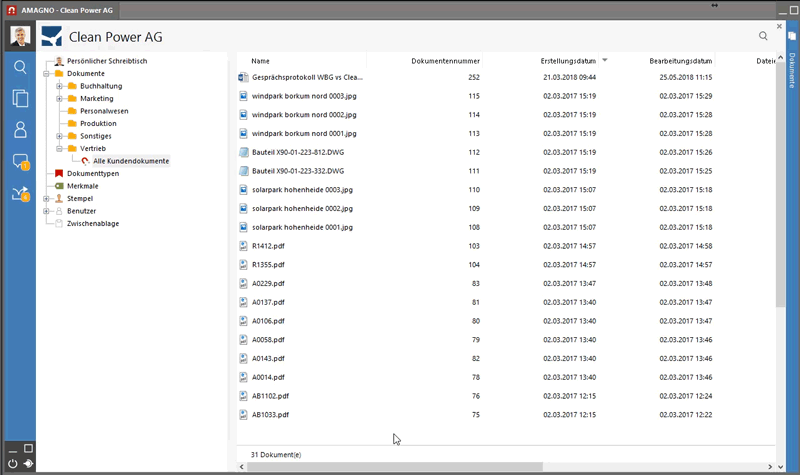Click the Stempel stamp icon
Image resolution: width=800 pixels, height=475 pixels.
(59, 198)
